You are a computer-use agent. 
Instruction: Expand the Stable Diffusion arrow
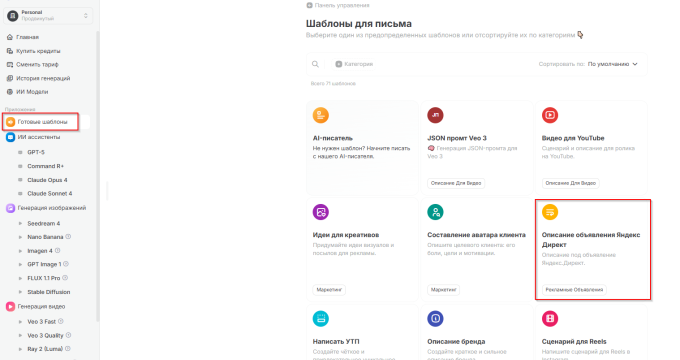20,292
